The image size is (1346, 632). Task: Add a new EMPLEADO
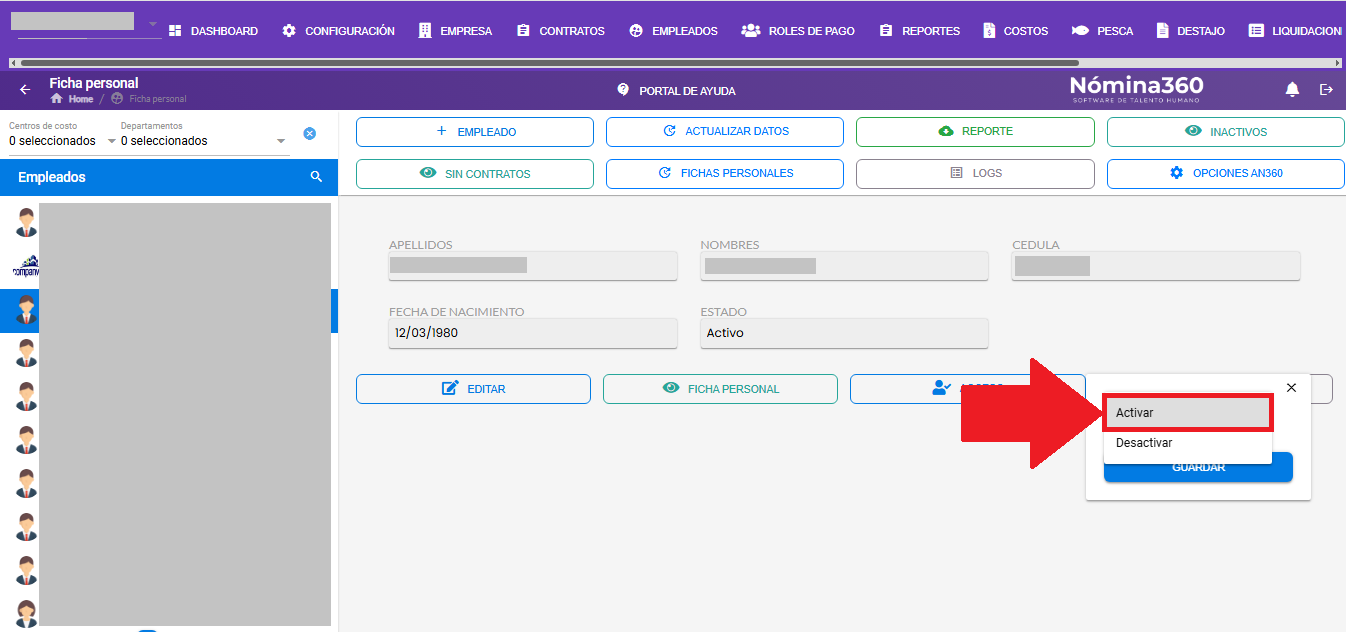pyautogui.click(x=475, y=132)
